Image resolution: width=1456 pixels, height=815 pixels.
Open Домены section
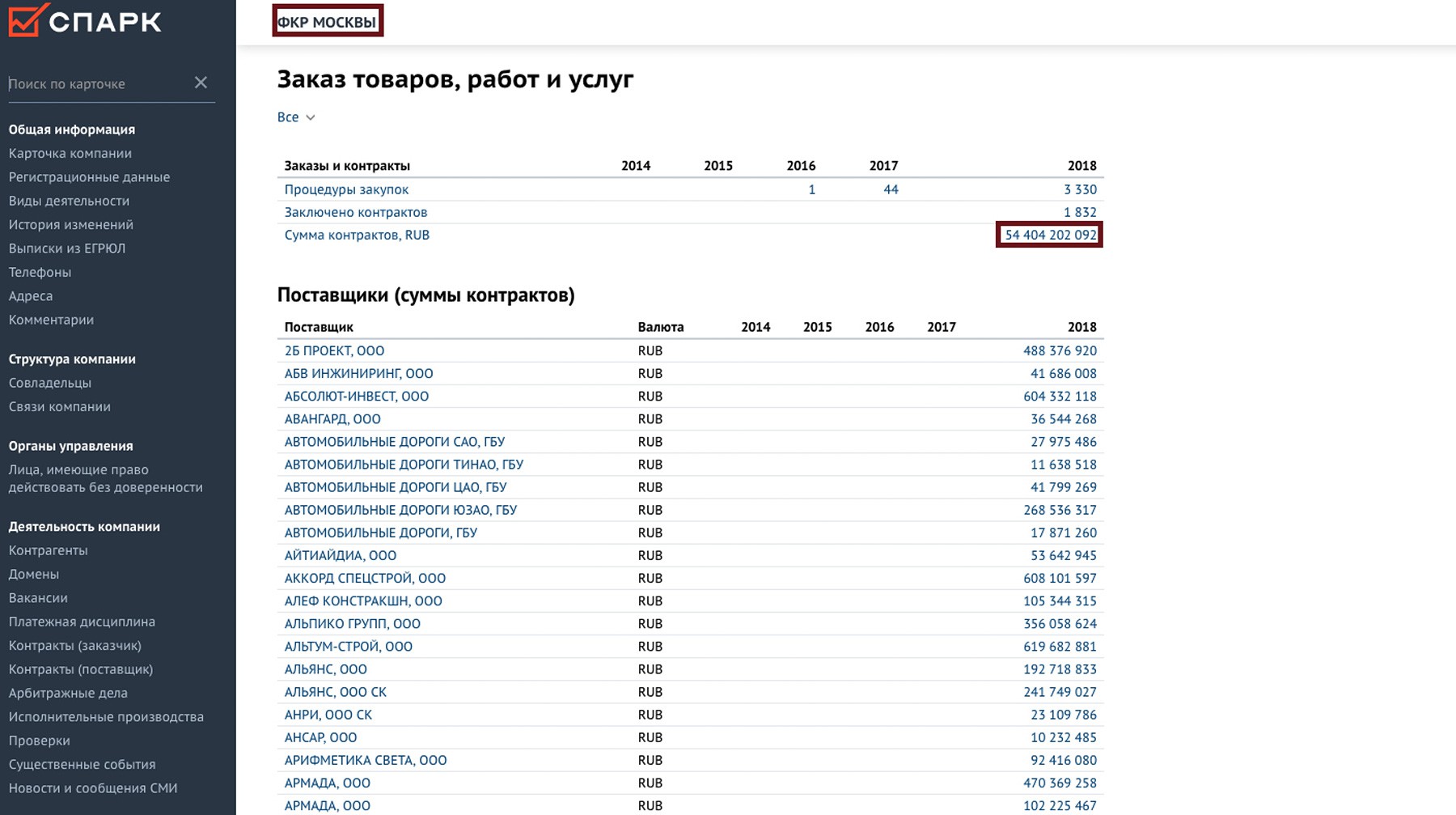pos(34,574)
